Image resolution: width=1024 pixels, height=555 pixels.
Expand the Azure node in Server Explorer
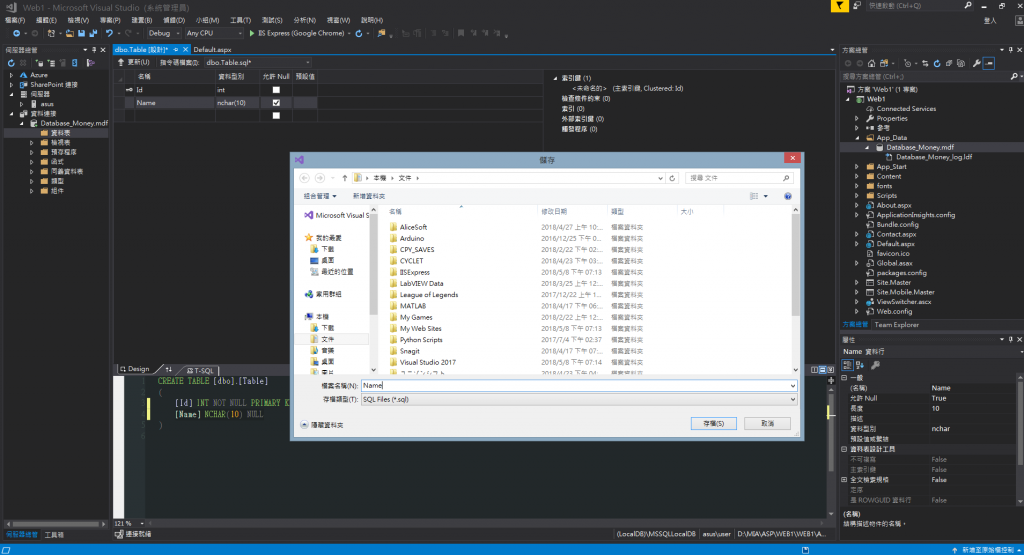pyautogui.click(x=11, y=75)
